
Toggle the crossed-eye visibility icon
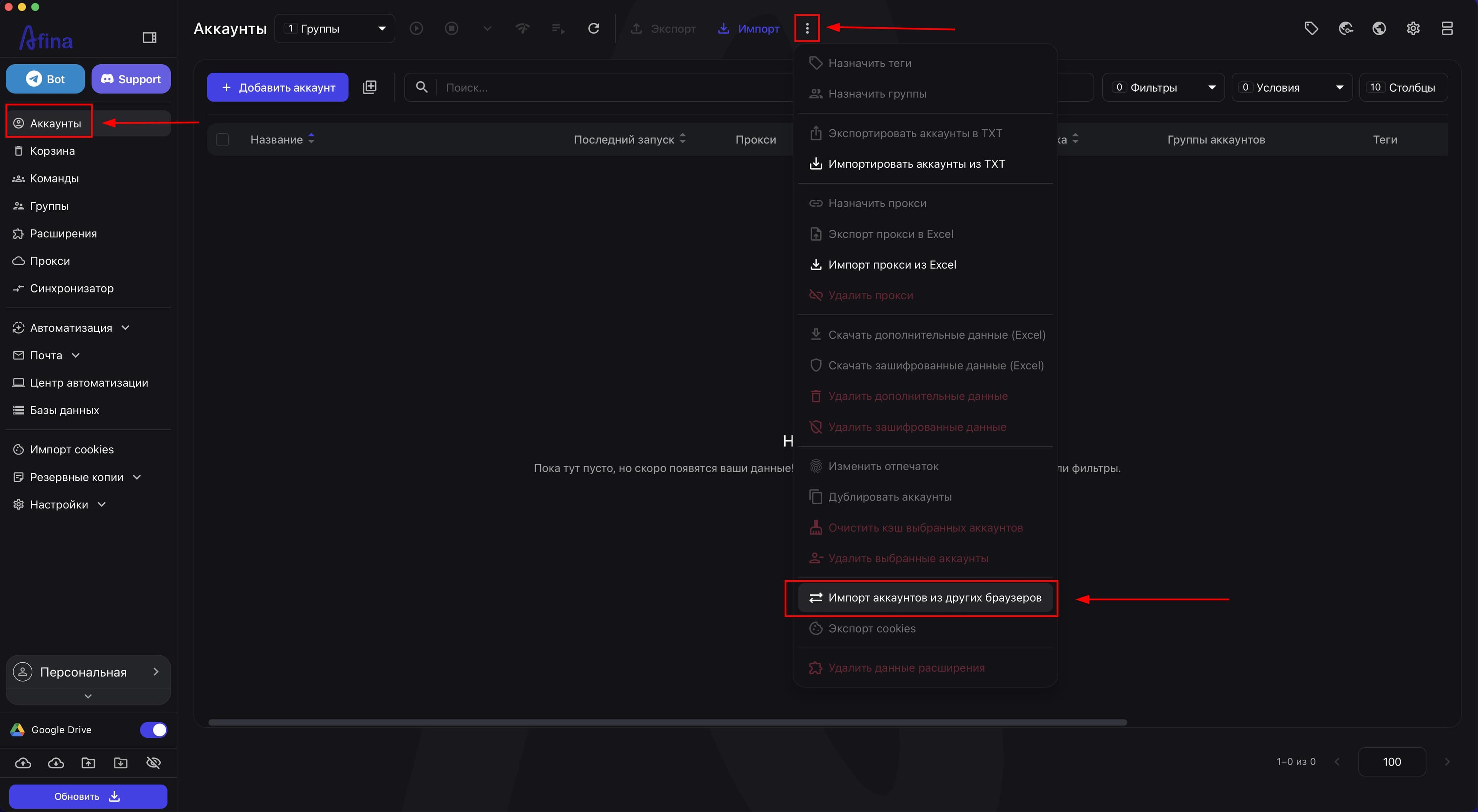pyautogui.click(x=153, y=763)
